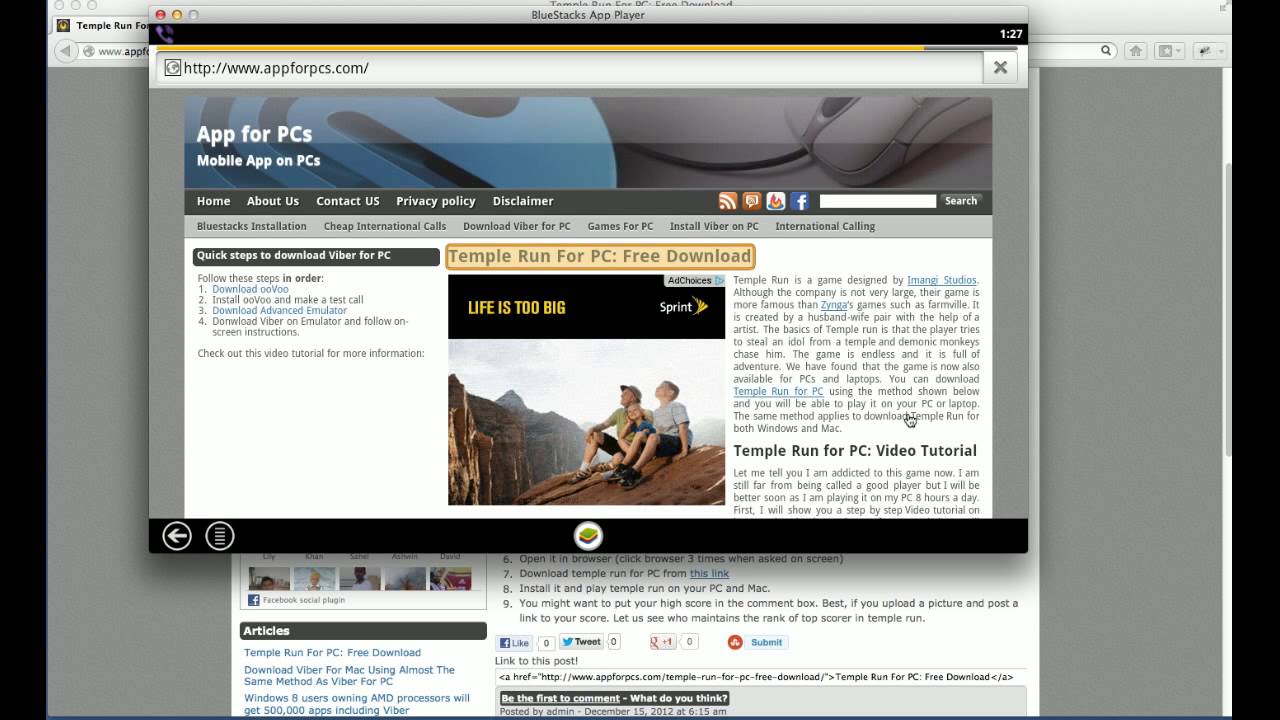Viewport: 1280px width, 720px height.
Task: Select the Temple Run Safari tab
Action: tap(100, 25)
